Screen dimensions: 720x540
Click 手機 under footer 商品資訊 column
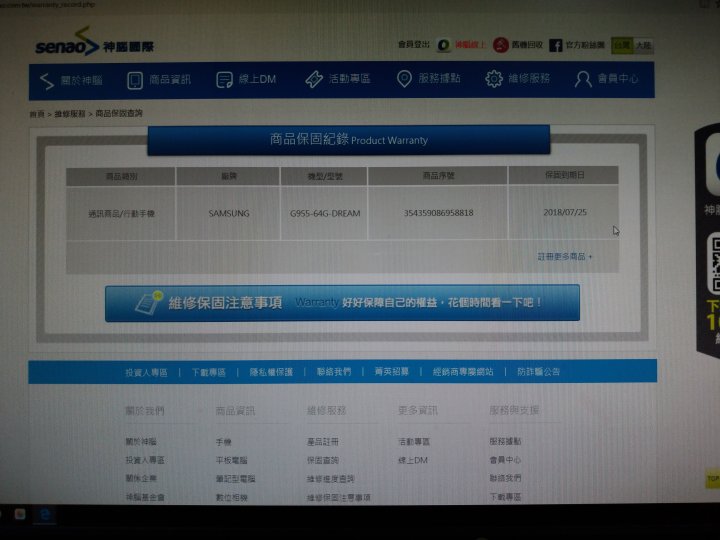(x=224, y=442)
